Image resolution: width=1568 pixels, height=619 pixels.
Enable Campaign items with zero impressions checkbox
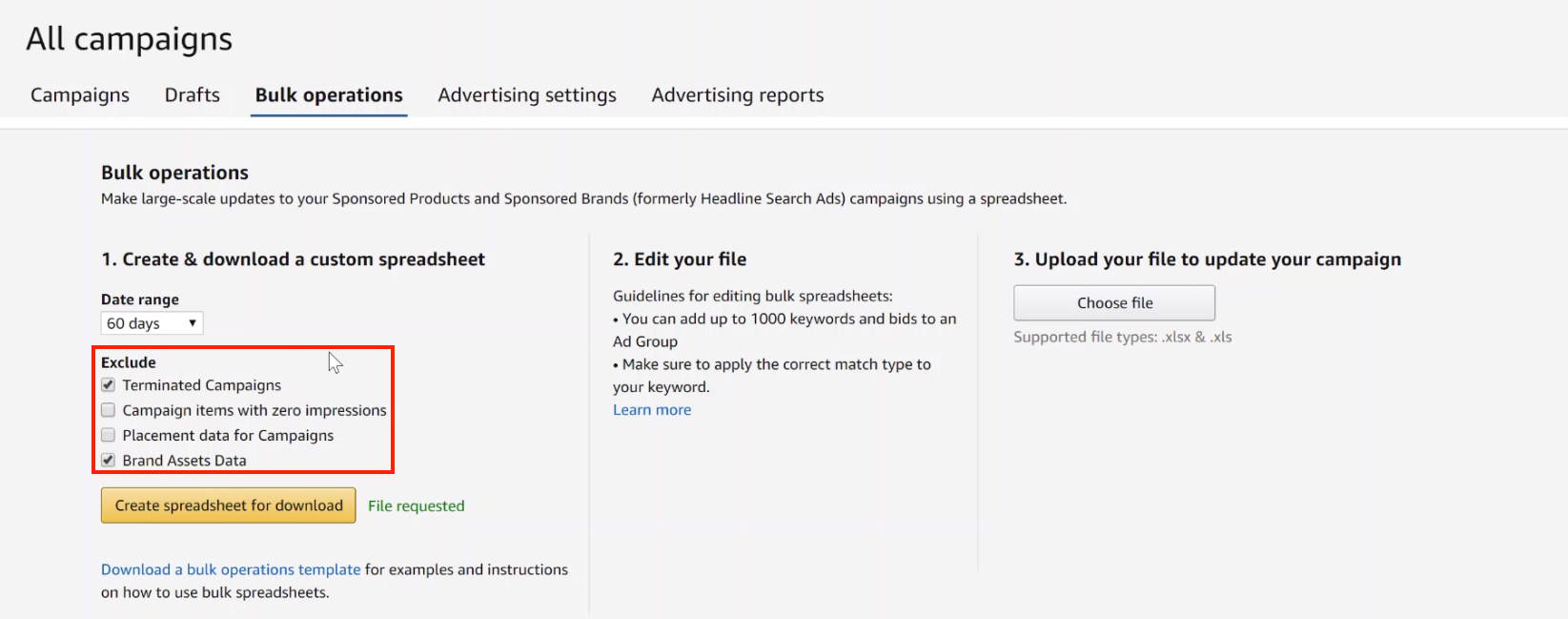pos(109,410)
